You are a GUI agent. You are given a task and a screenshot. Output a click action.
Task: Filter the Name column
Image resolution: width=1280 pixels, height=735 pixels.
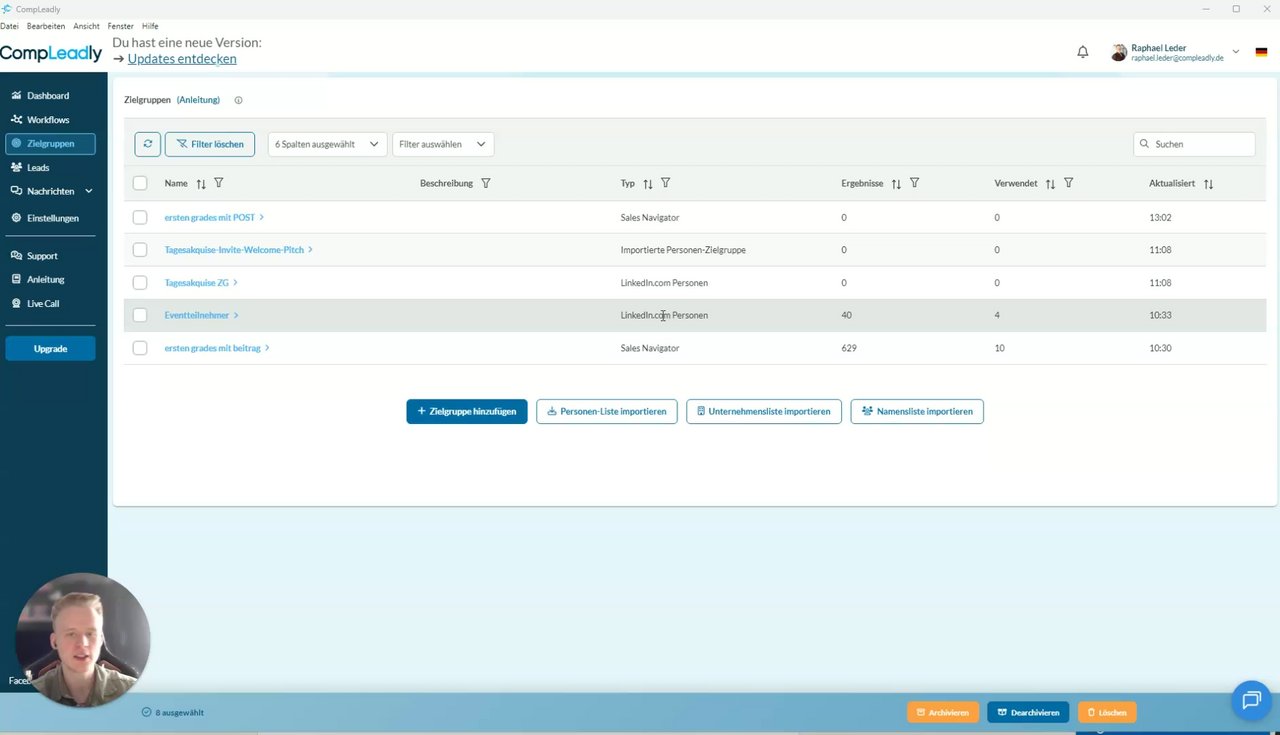219,183
